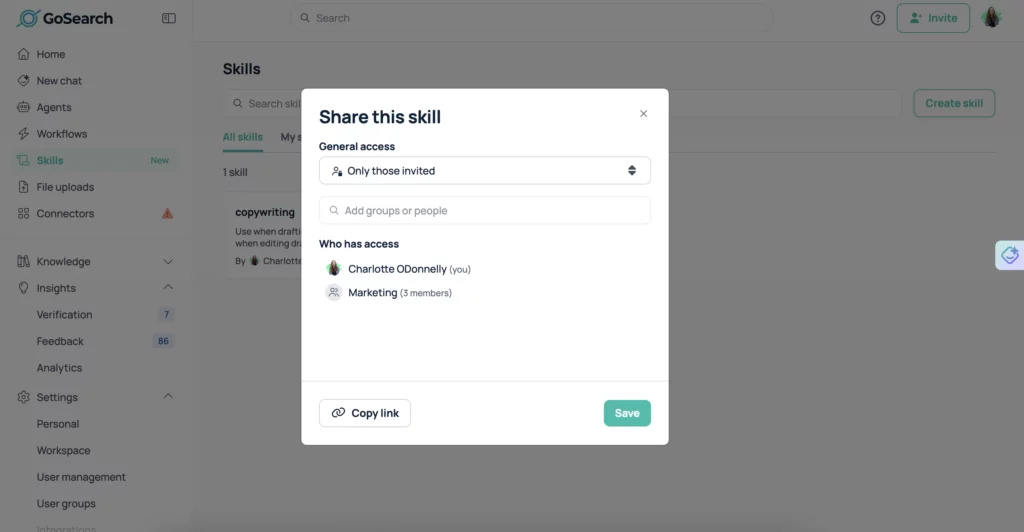Close the Share this skill dialog
The width and height of the screenshot is (1024, 532).
coord(643,114)
